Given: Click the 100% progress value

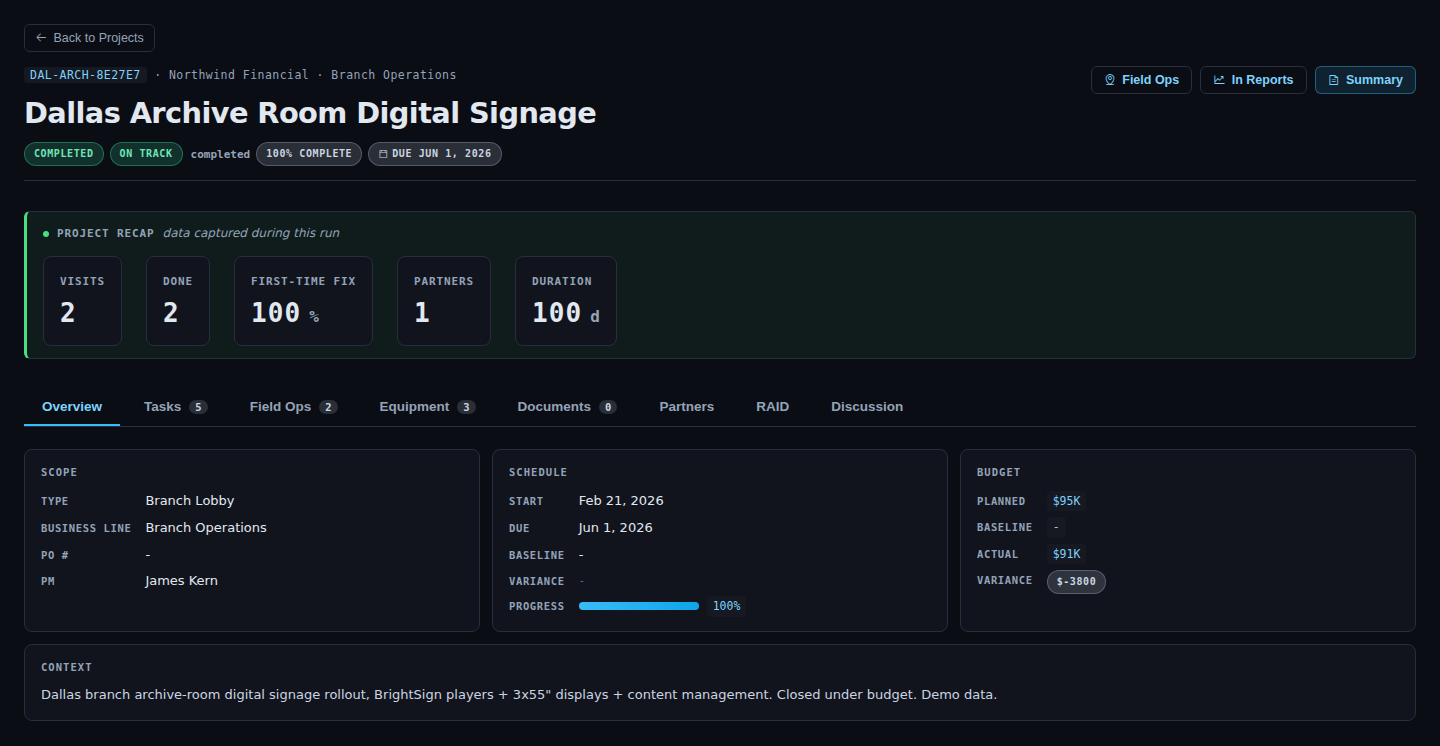Looking at the screenshot, I should [726, 606].
